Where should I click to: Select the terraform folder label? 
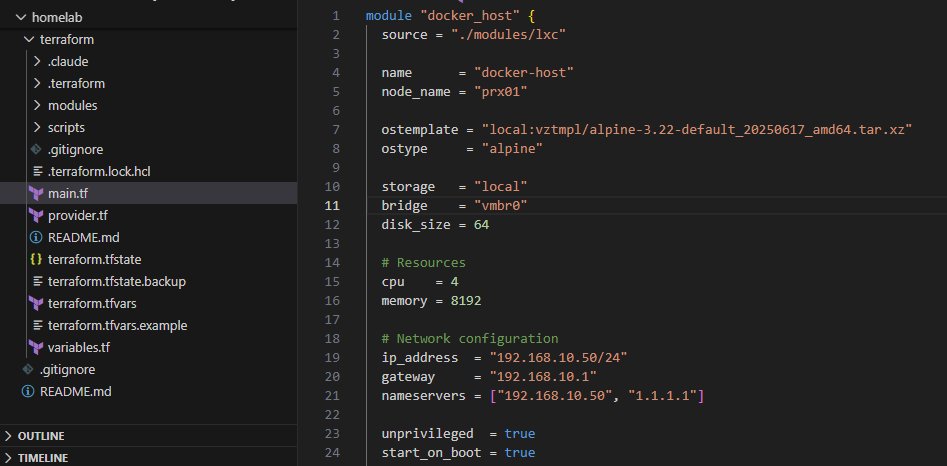point(66,40)
